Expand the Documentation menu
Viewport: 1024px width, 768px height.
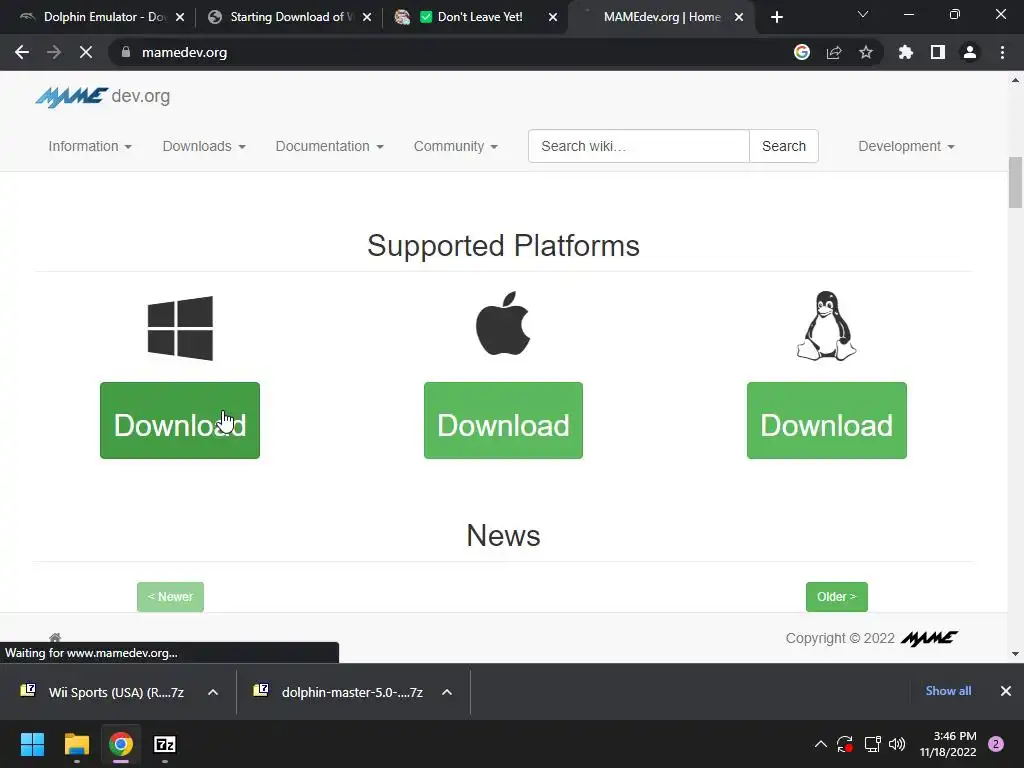pos(329,146)
